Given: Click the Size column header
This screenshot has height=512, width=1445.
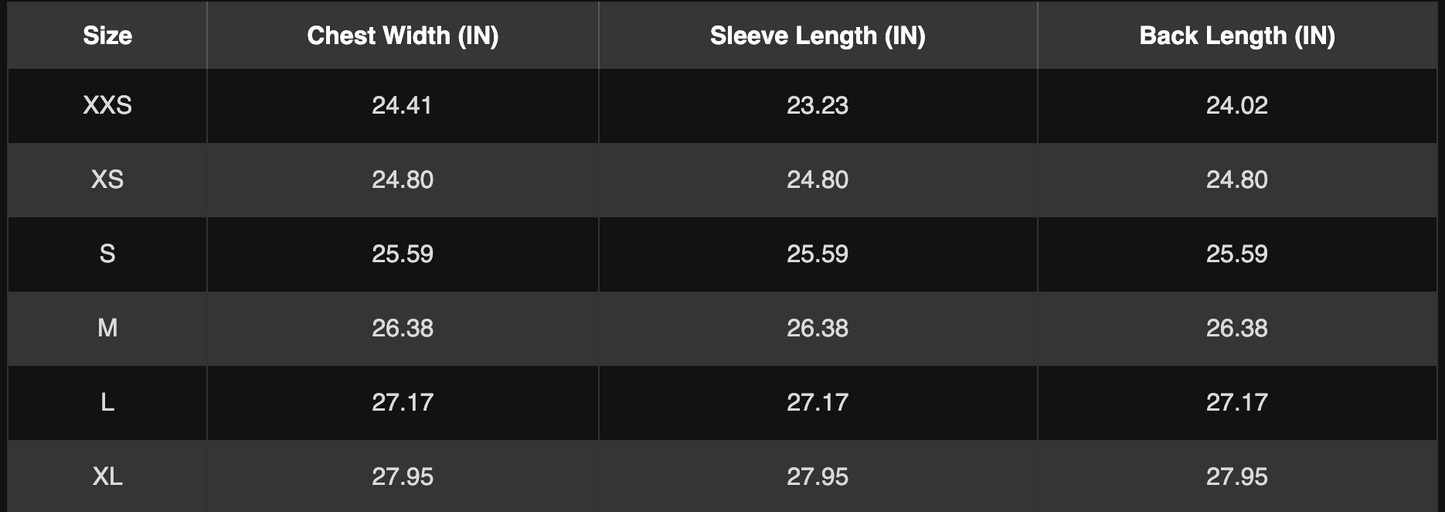Looking at the screenshot, I should pyautogui.click(x=107, y=36).
